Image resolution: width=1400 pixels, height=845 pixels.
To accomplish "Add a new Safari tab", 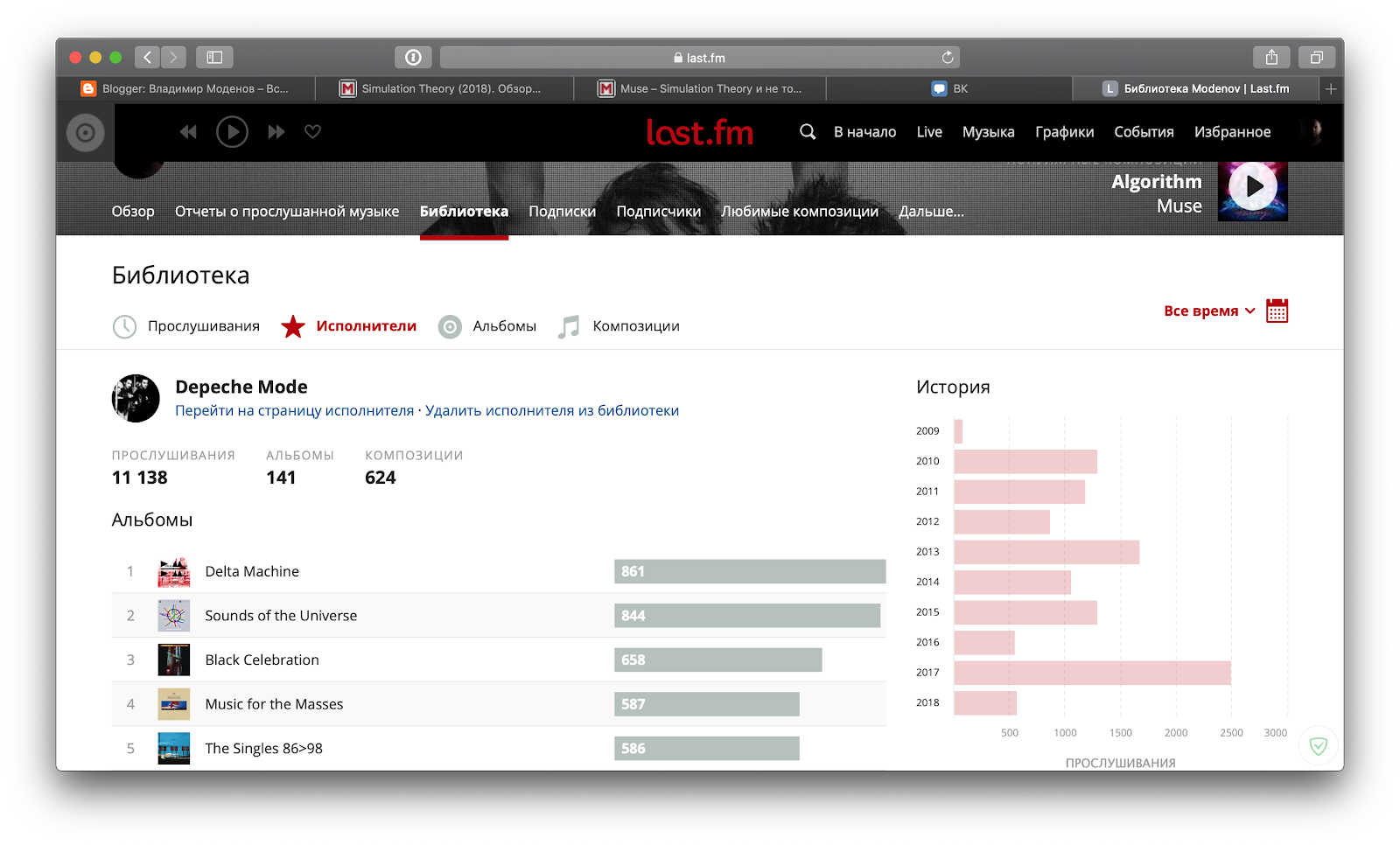I will point(1331,88).
